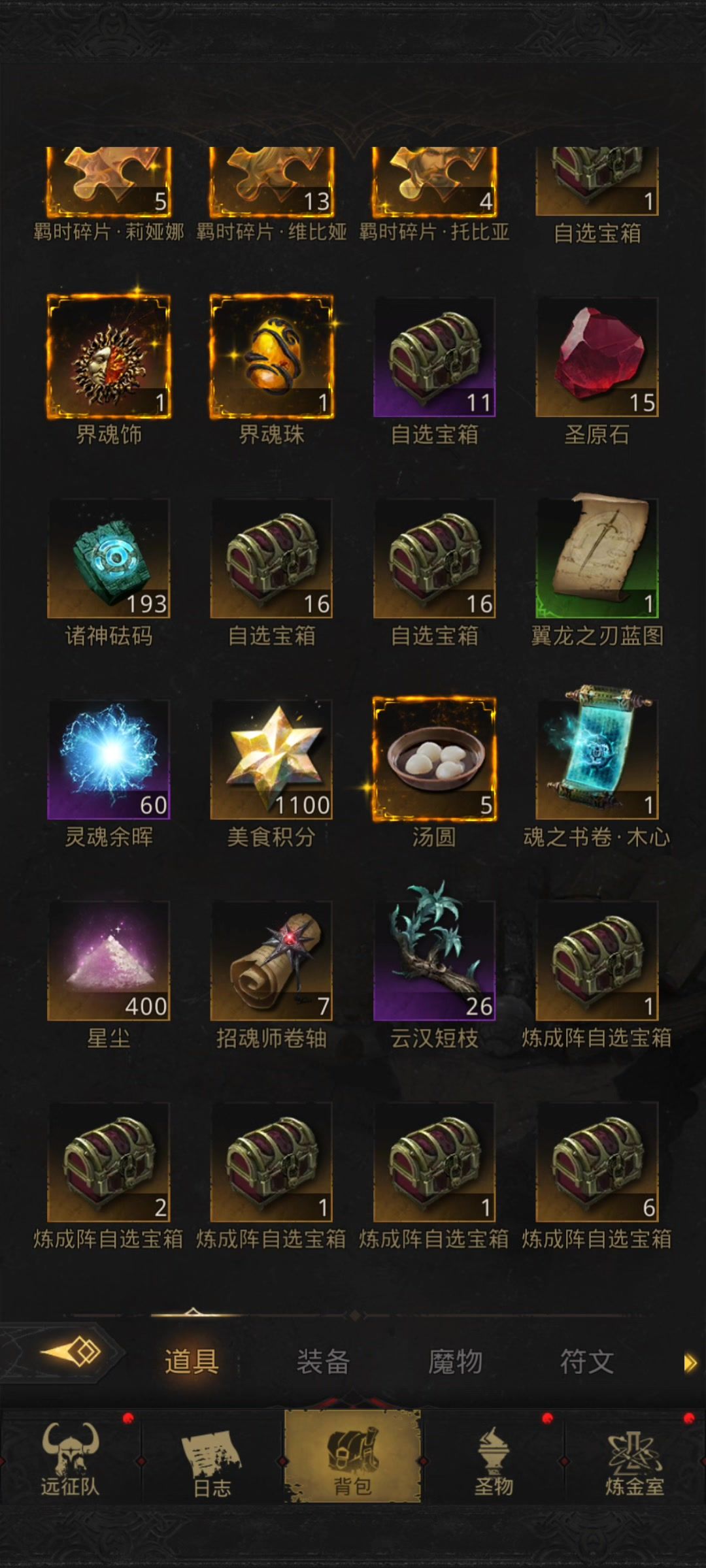Open the 羁时碎片·维比娅 puzzle piece

(271, 183)
